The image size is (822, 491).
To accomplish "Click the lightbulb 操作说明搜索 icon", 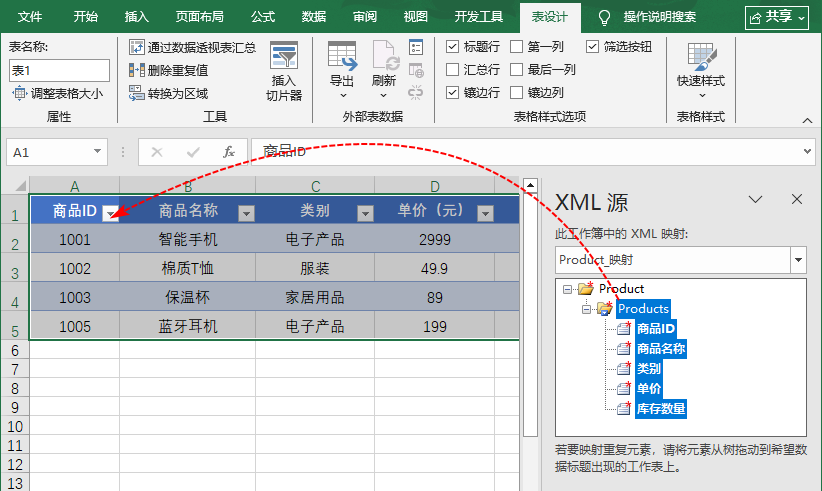I will [x=604, y=18].
